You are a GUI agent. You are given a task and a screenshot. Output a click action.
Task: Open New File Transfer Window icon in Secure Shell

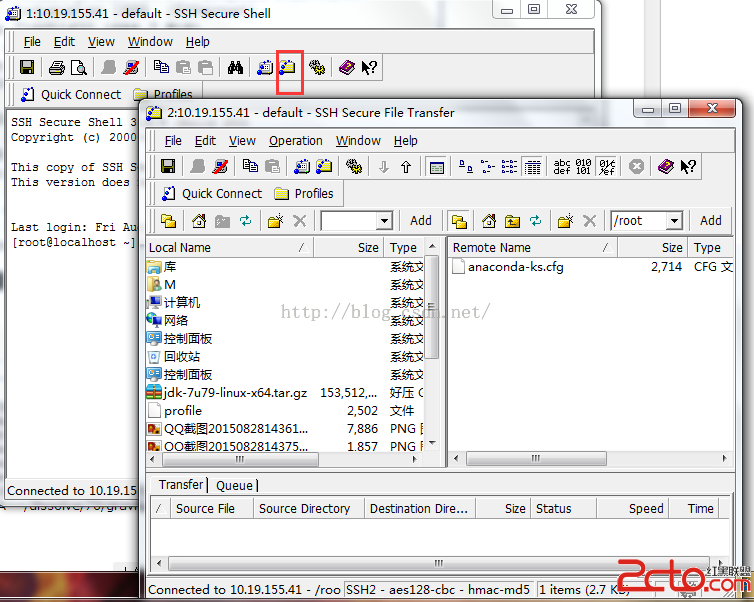[288, 67]
